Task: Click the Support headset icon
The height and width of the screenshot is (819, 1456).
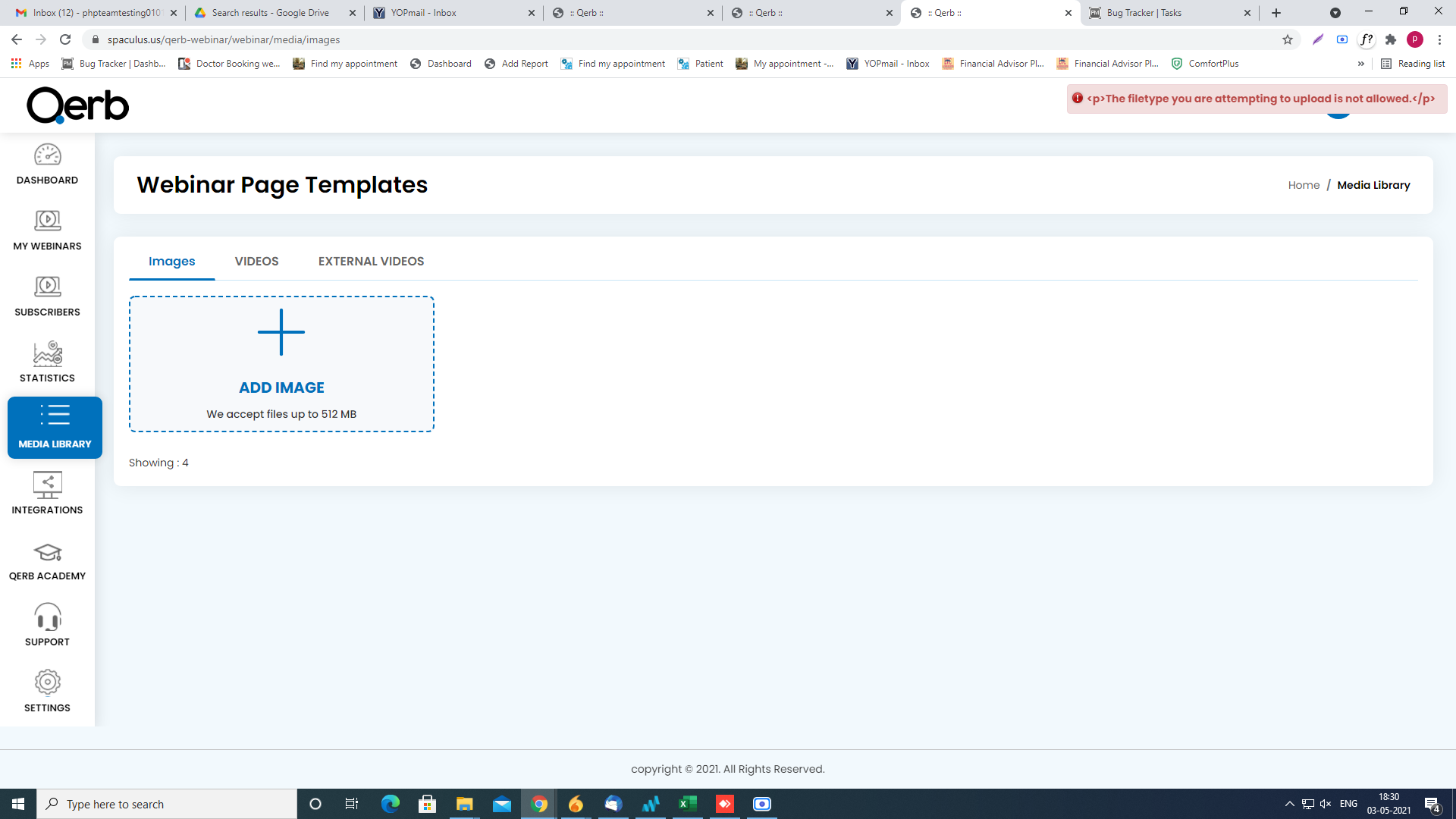Action: 47,618
